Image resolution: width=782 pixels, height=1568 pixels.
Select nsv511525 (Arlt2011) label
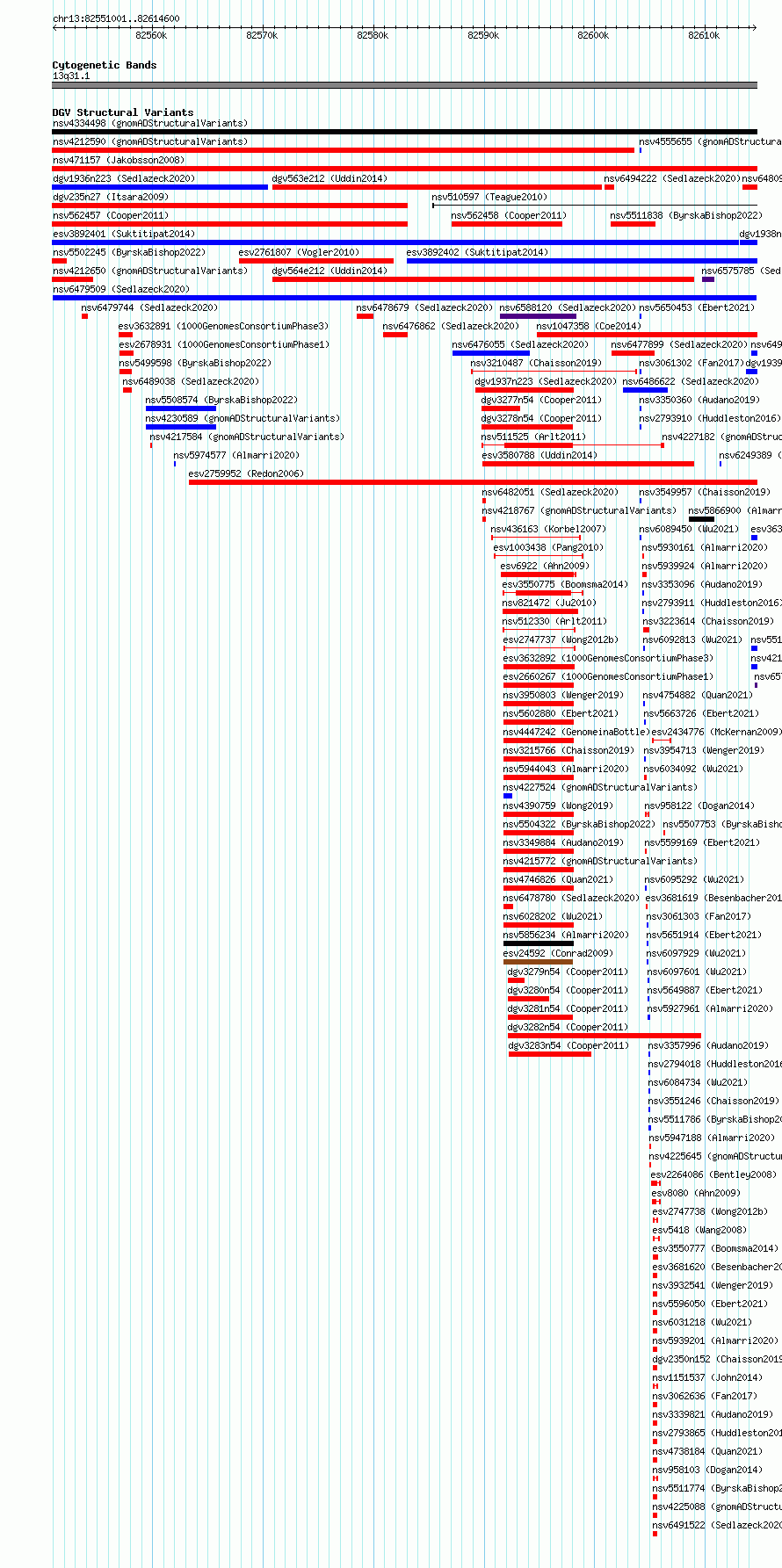(534, 437)
